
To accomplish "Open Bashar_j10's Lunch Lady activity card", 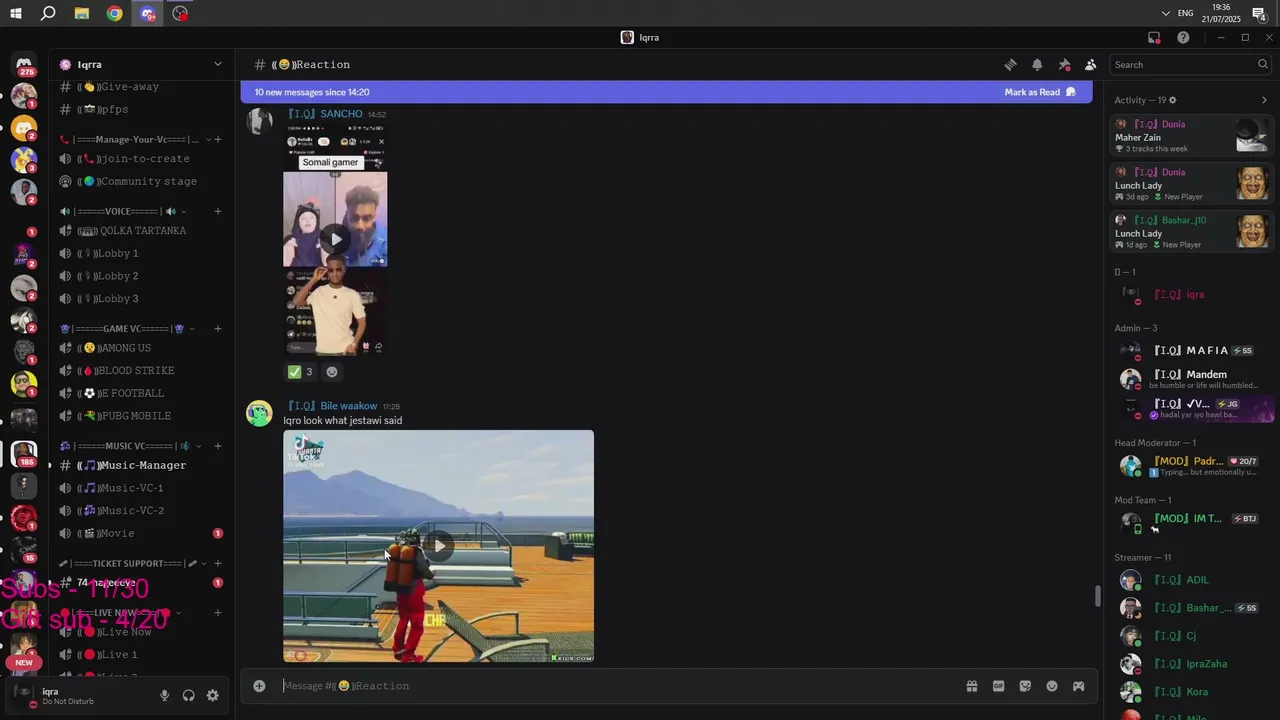I will coord(1191,232).
